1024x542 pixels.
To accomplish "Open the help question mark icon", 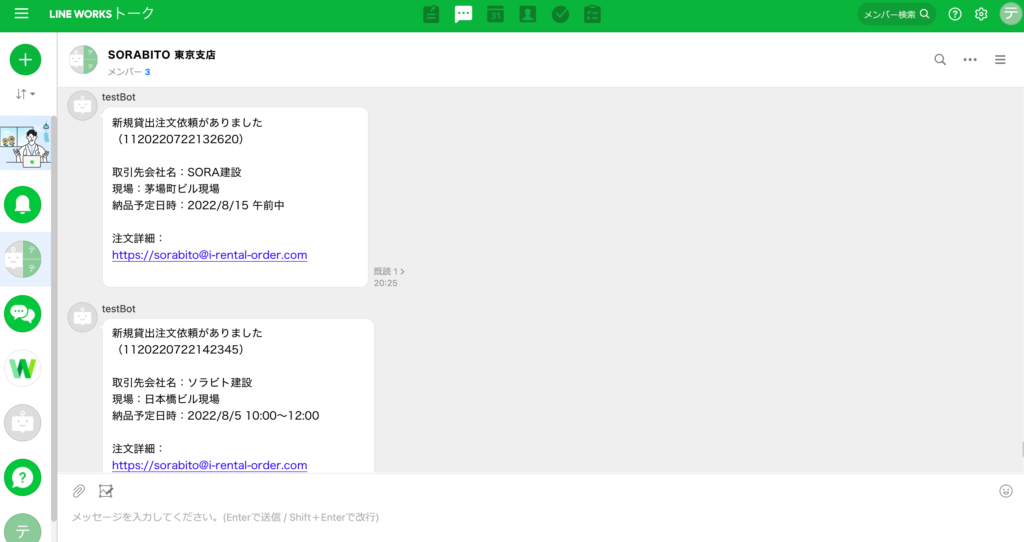I will pyautogui.click(x=955, y=14).
